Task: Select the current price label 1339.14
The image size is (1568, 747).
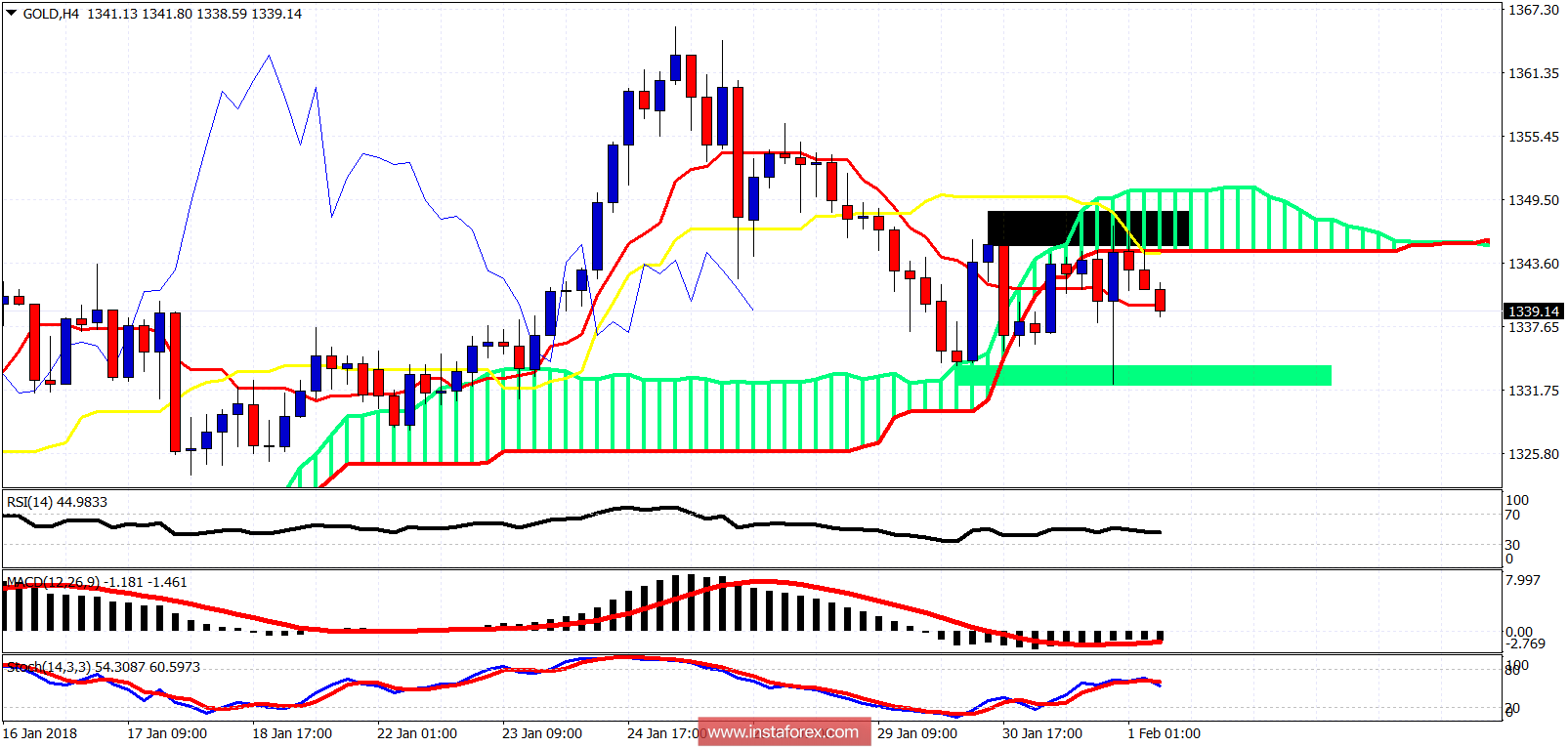Action: pos(1533,311)
